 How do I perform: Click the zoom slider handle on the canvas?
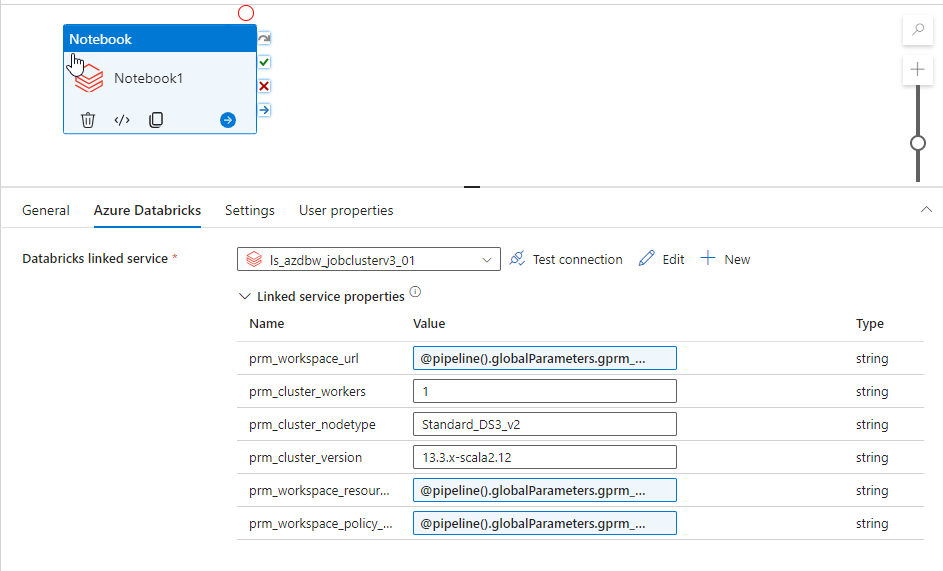point(918,143)
